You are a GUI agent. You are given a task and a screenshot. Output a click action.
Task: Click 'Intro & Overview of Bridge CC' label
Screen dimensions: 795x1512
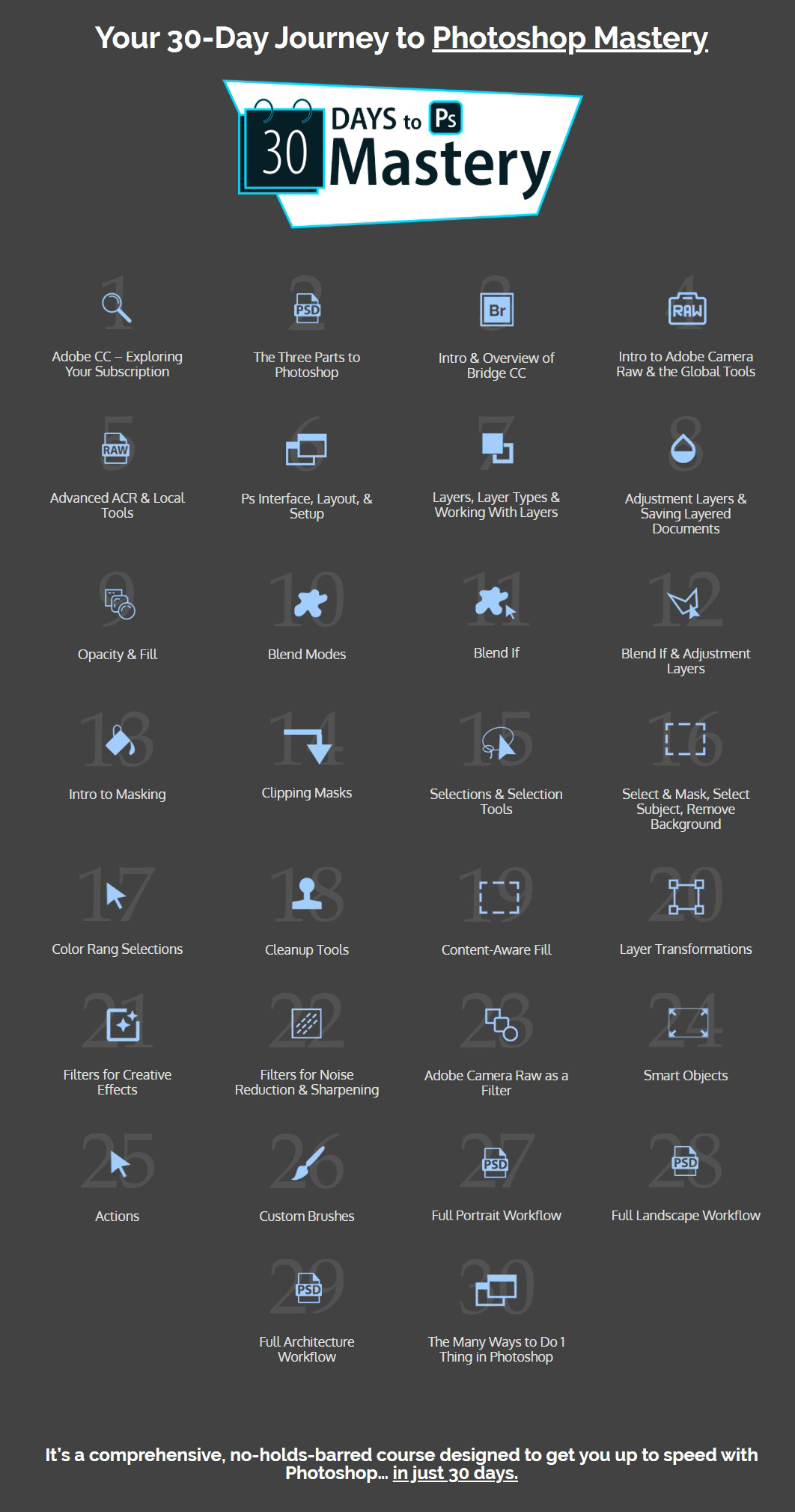(x=496, y=366)
